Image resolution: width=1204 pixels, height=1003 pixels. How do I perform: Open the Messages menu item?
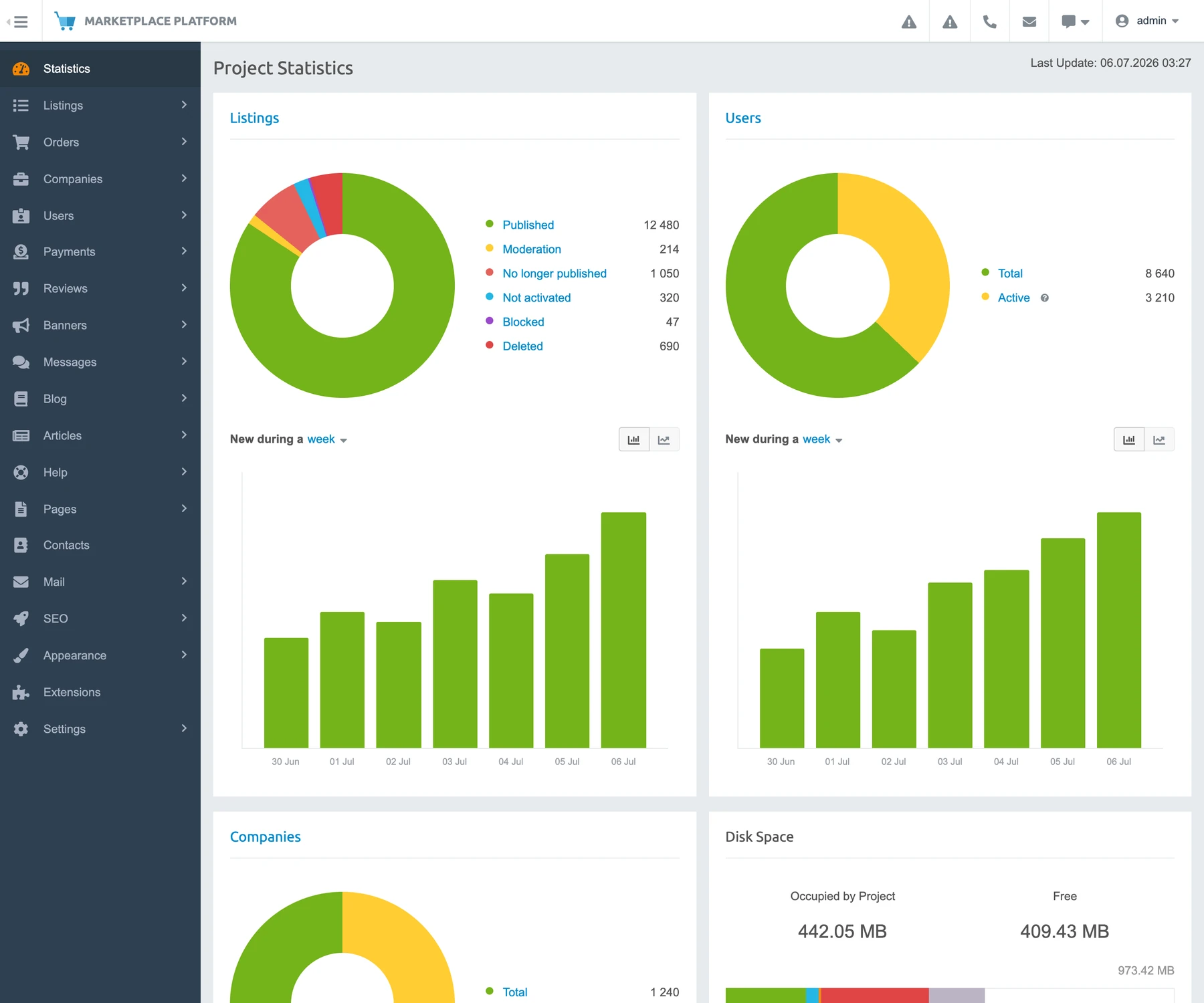pos(100,362)
